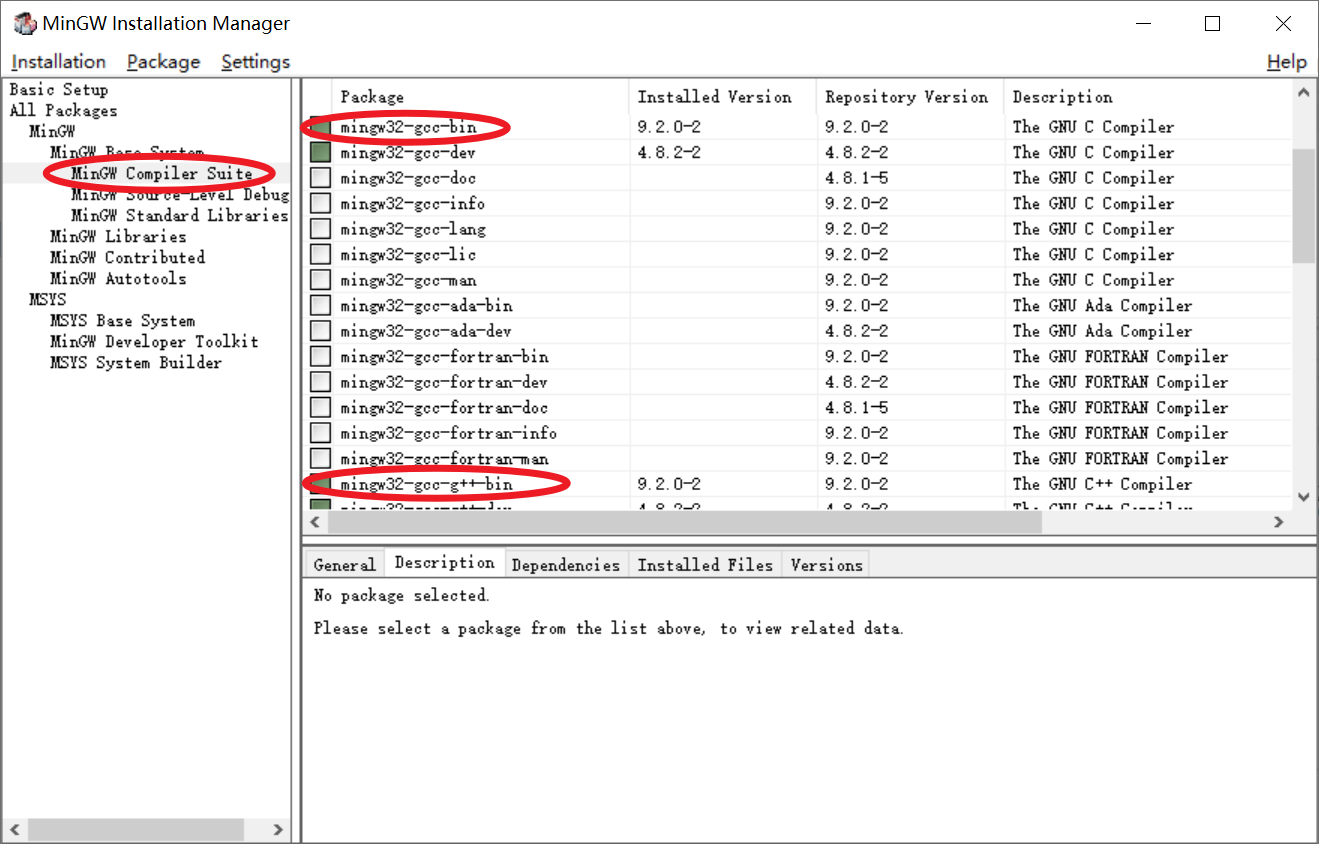Viewport: 1319px width, 844px height.
Task: Click installed version 9.2.0-2 of mingw32-gcc-bin
Action: (x=669, y=127)
